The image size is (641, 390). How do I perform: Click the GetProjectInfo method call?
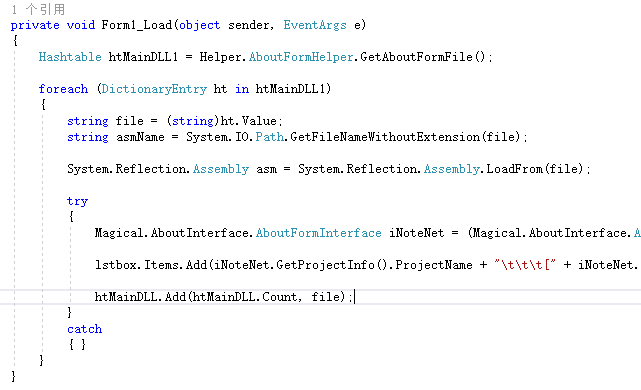[325, 264]
